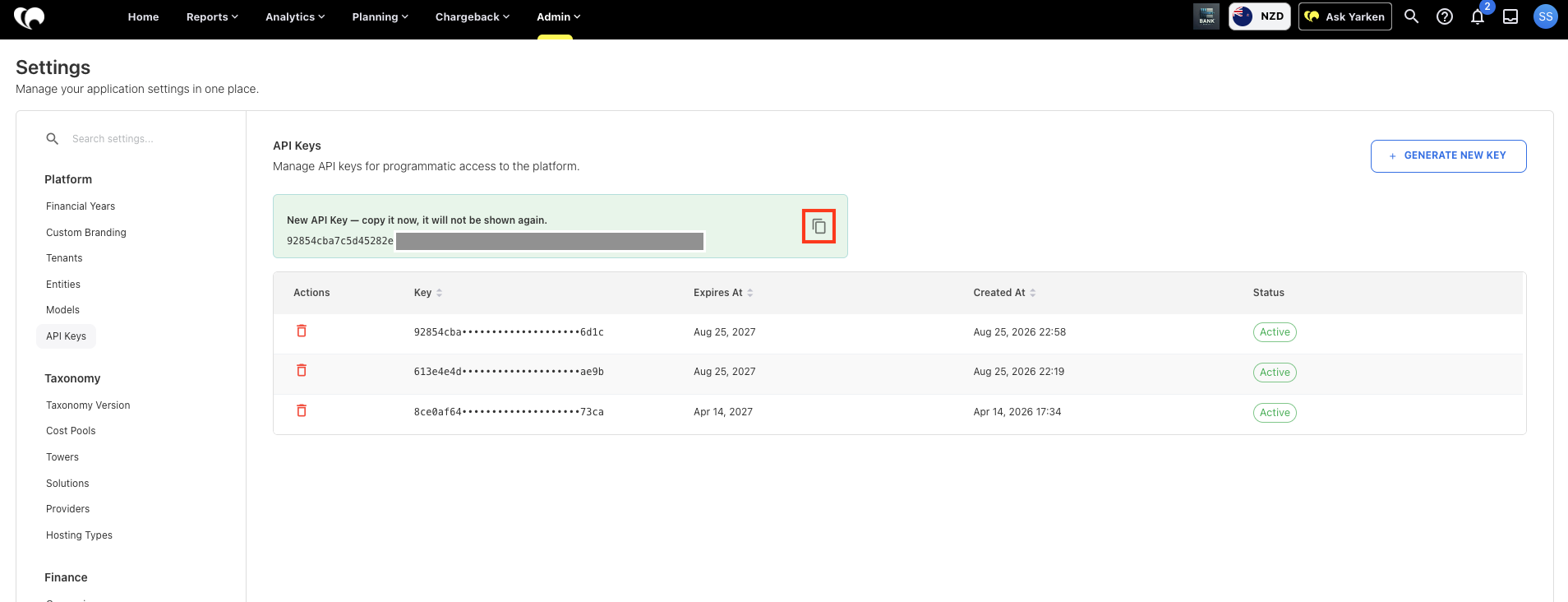Image resolution: width=1568 pixels, height=602 pixels.
Task: Select key text 8ce0af64••••73ca
Action: click(509, 412)
